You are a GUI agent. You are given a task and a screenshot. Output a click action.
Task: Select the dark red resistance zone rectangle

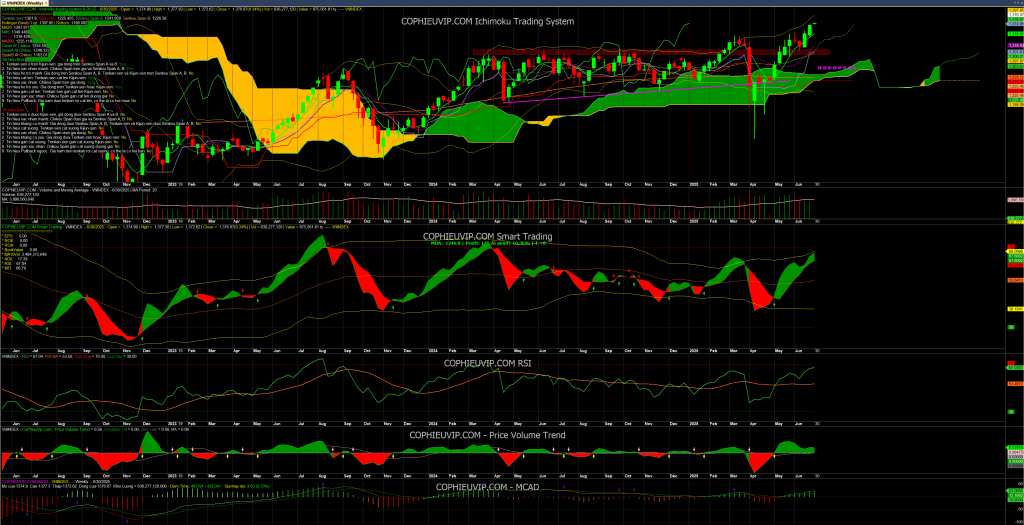click(651, 52)
